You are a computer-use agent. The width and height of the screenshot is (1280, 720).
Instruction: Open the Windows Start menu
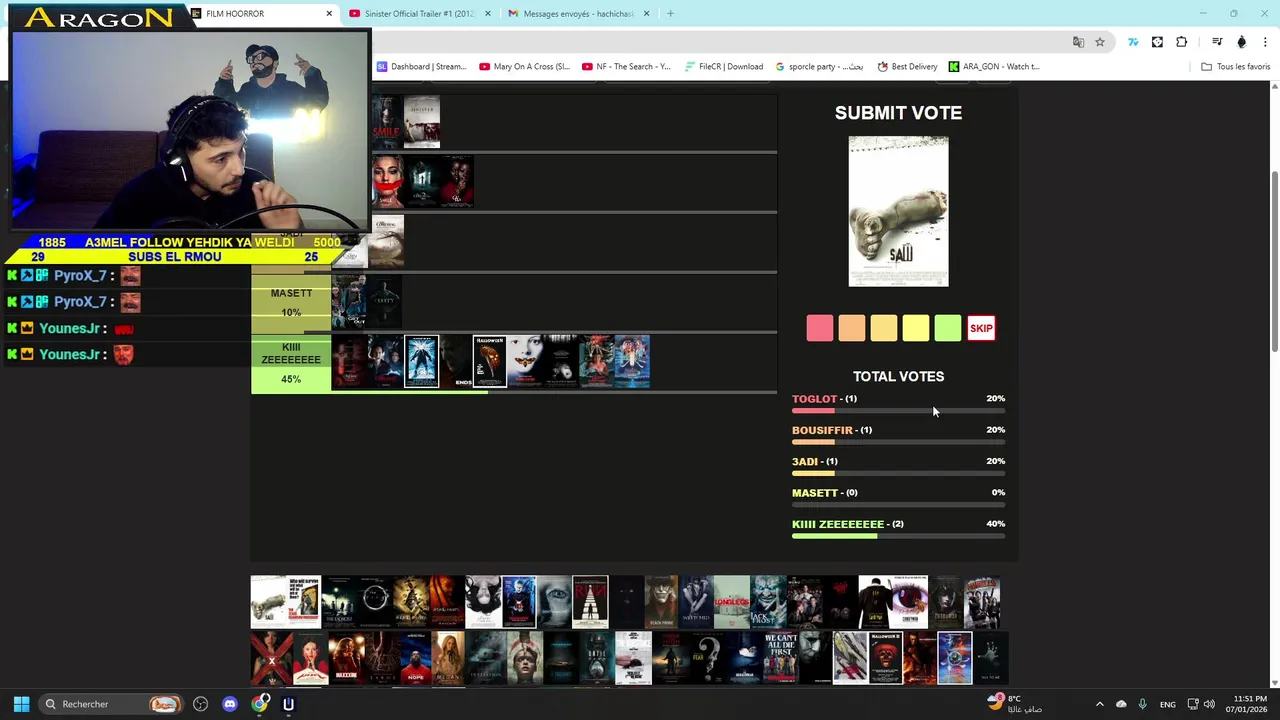[x=21, y=704]
